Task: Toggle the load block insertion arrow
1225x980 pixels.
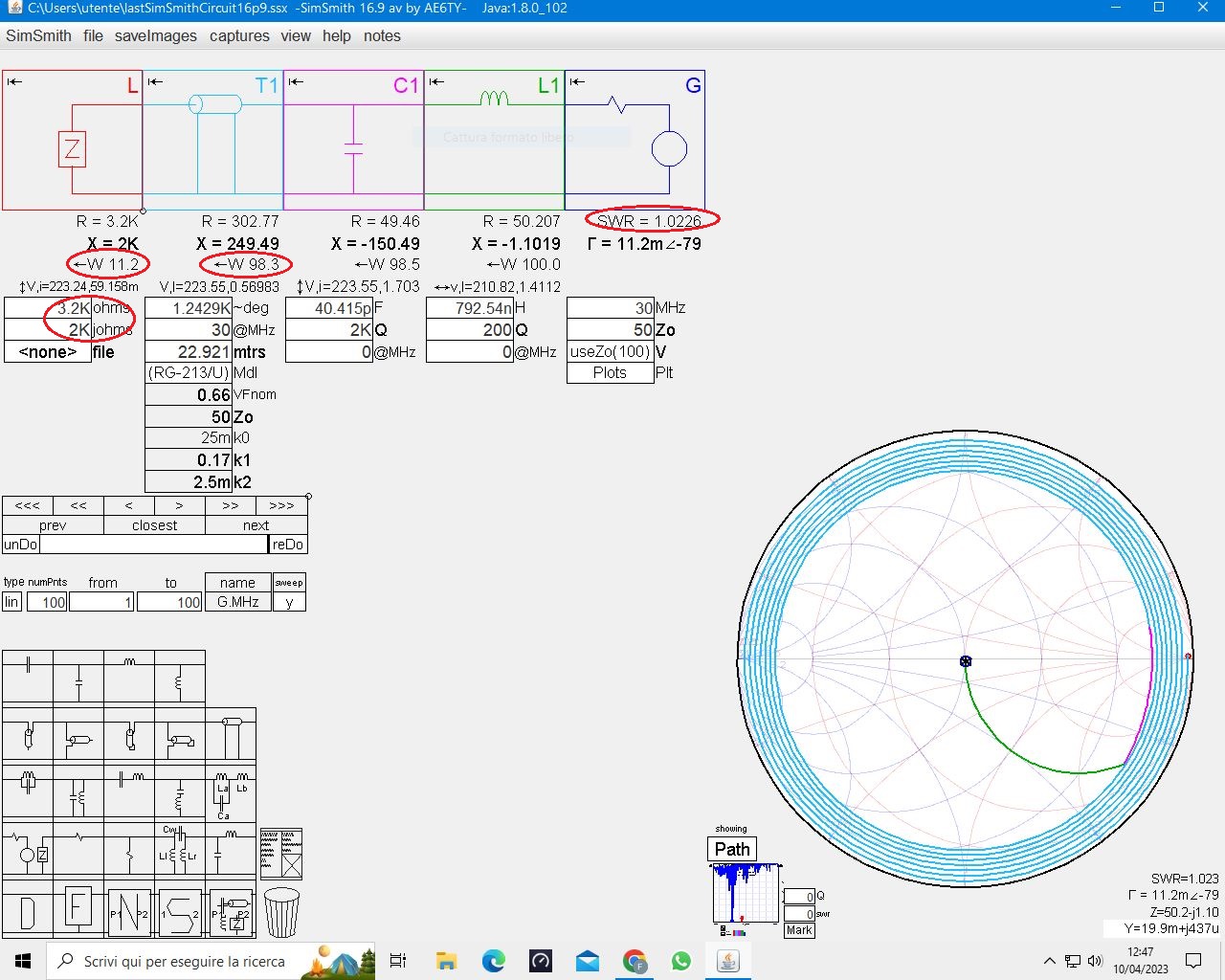Action: point(14,81)
